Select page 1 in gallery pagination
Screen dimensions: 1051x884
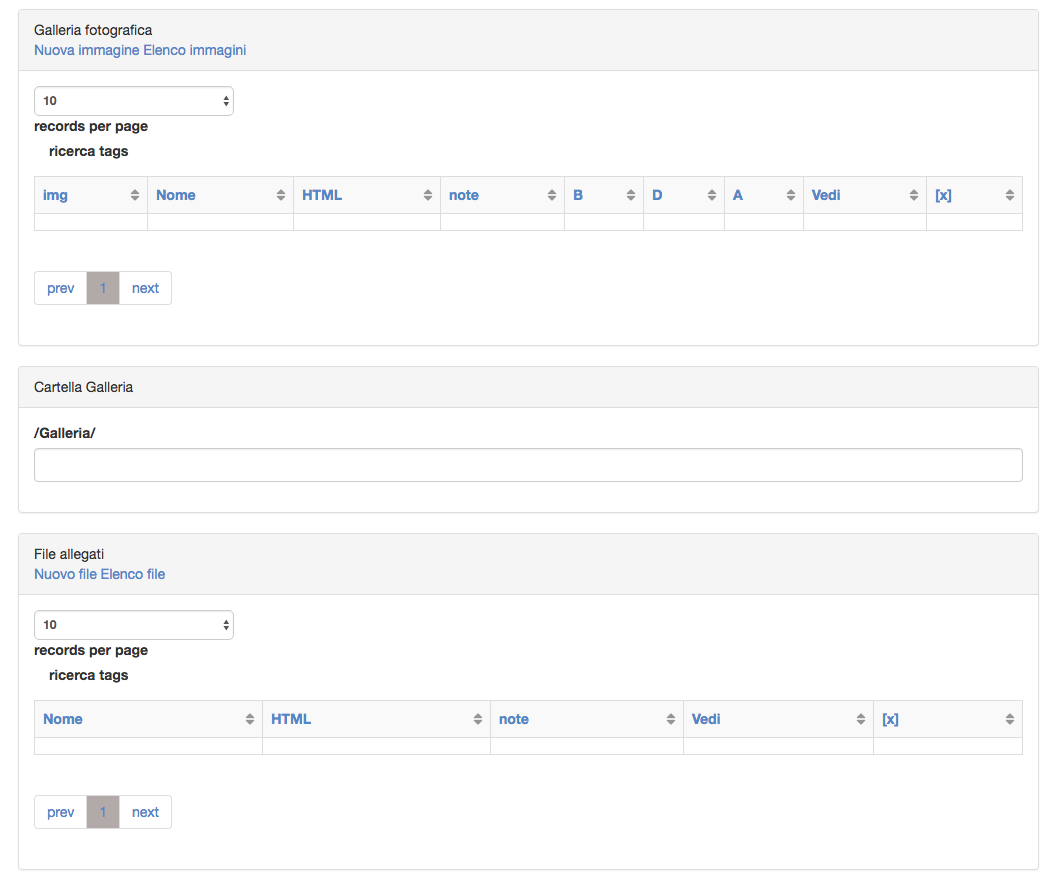tap(103, 288)
